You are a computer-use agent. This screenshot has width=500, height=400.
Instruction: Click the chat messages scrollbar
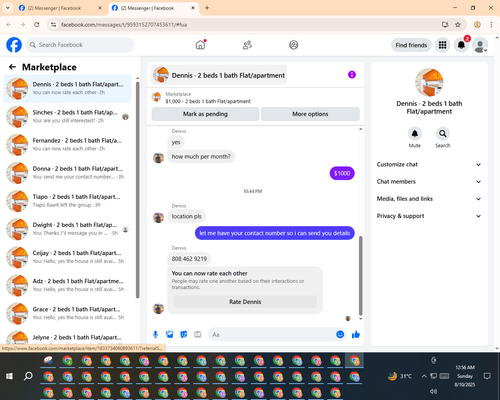[x=360, y=276]
